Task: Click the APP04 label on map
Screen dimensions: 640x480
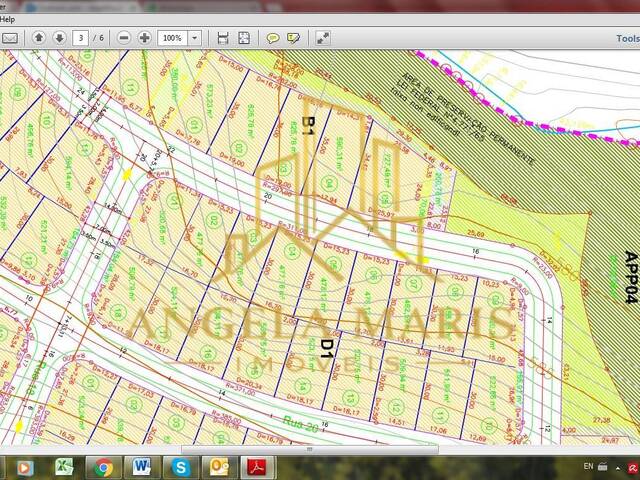Action: click(x=631, y=277)
